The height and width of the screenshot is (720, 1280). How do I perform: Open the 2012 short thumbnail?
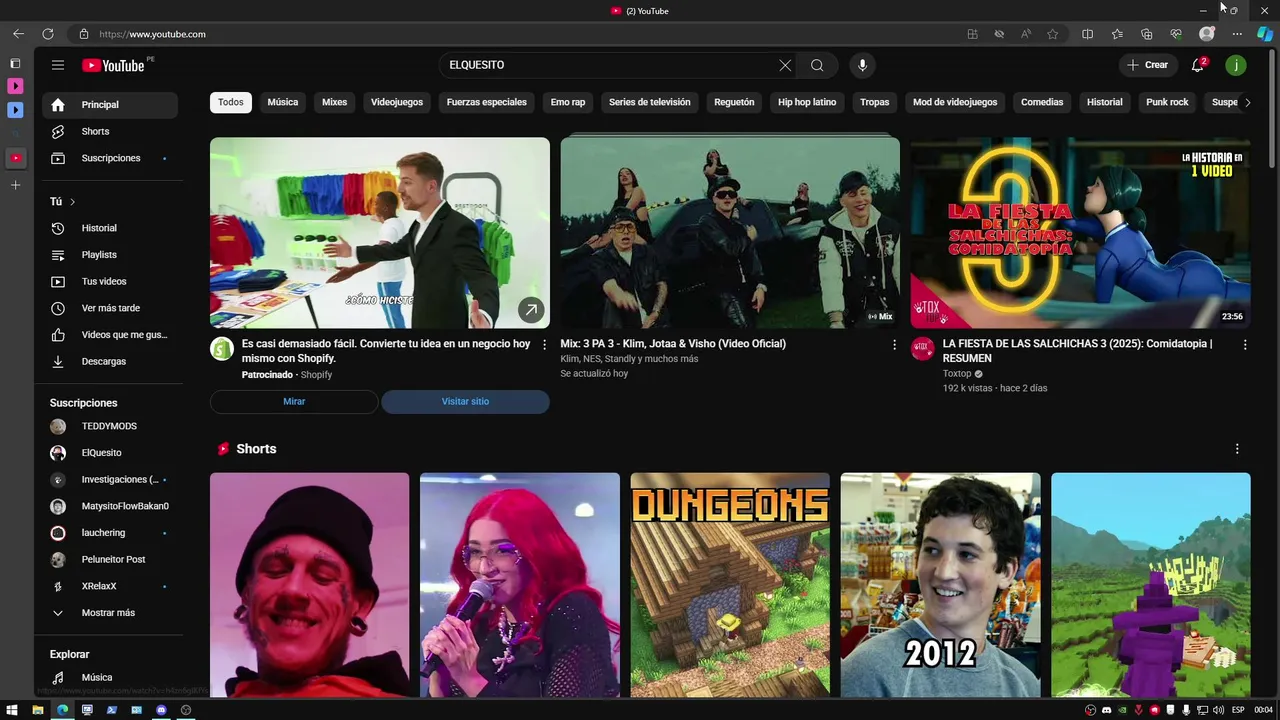[940, 585]
